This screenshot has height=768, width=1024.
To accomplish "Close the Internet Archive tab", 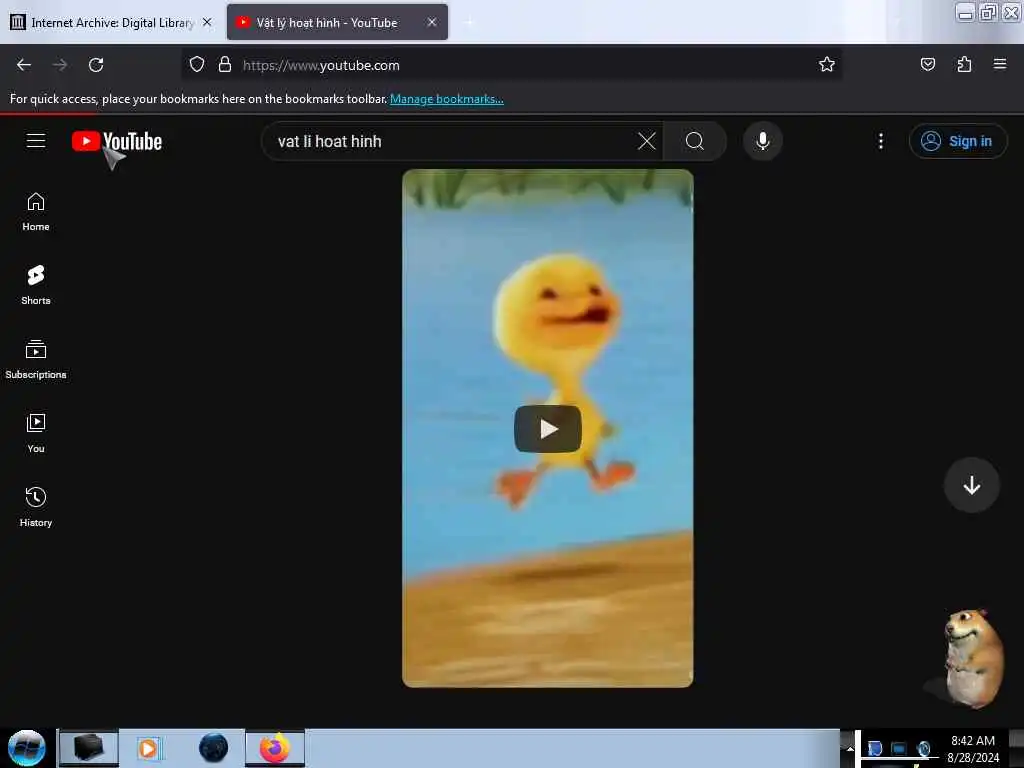I will (207, 22).
